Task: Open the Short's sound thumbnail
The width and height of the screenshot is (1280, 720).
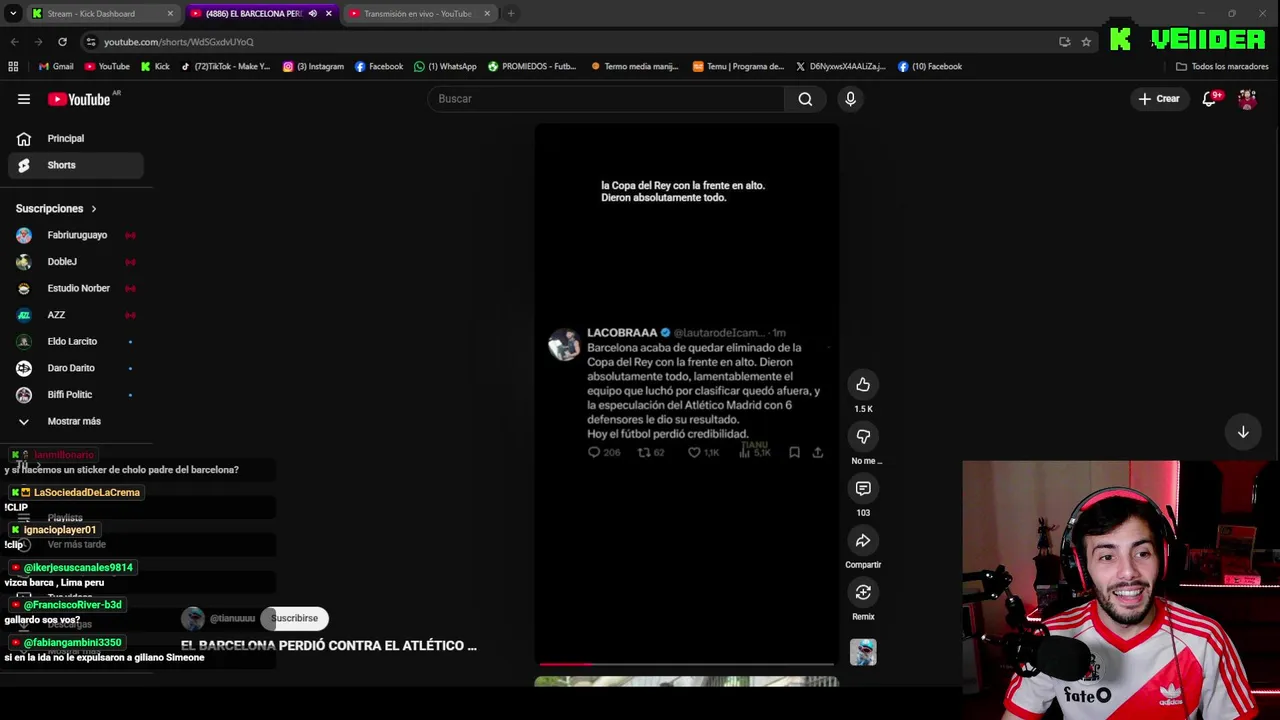Action: click(x=863, y=652)
